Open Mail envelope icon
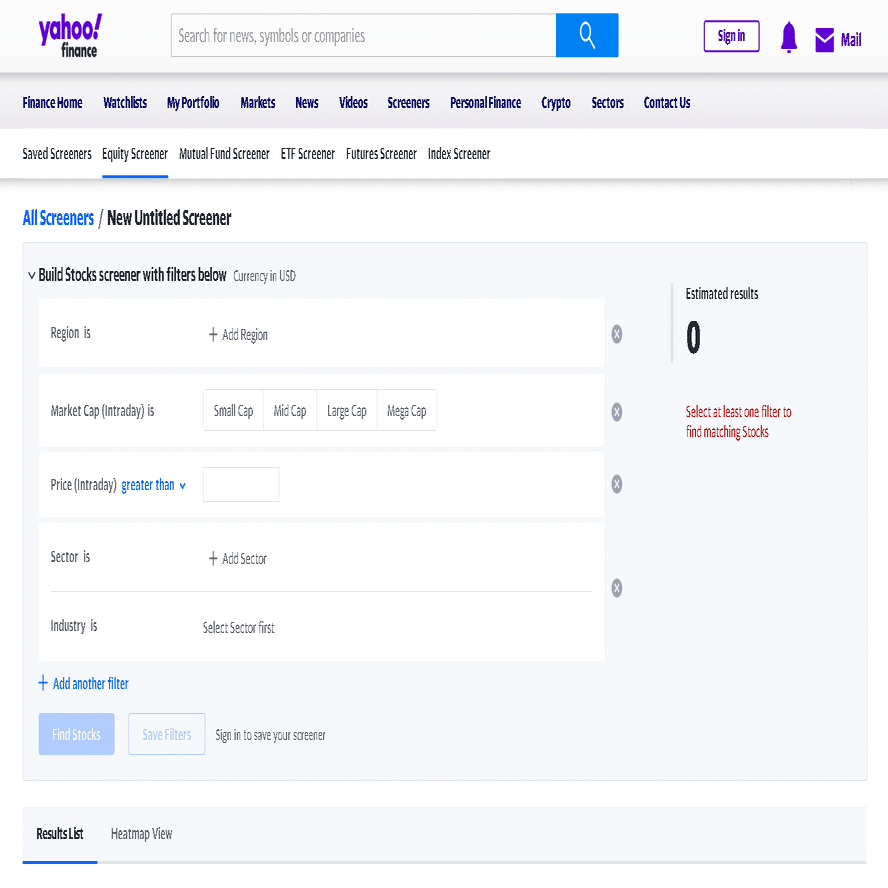This screenshot has height=888, width=888. 824,40
